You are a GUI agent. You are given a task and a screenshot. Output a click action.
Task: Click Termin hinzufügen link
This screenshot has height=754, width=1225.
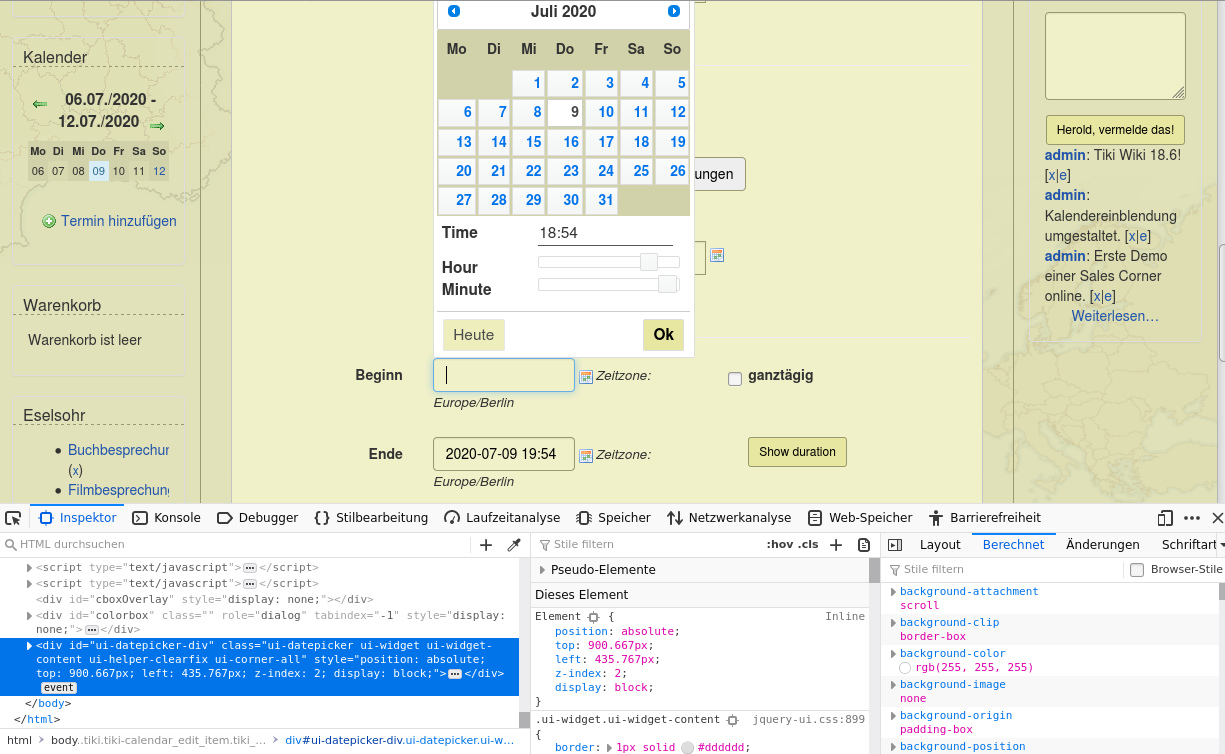point(119,221)
